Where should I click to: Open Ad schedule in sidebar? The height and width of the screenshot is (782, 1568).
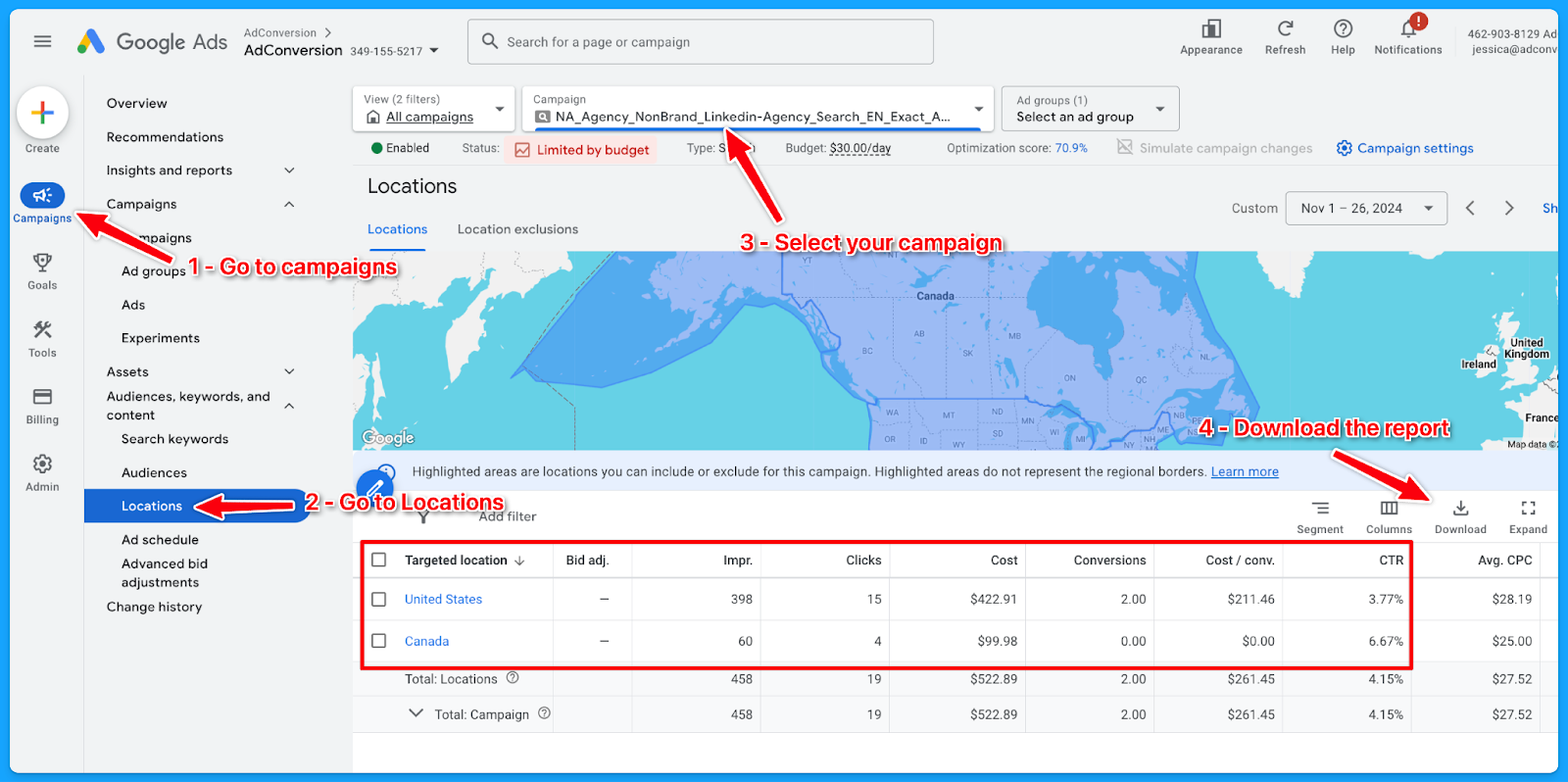click(160, 540)
